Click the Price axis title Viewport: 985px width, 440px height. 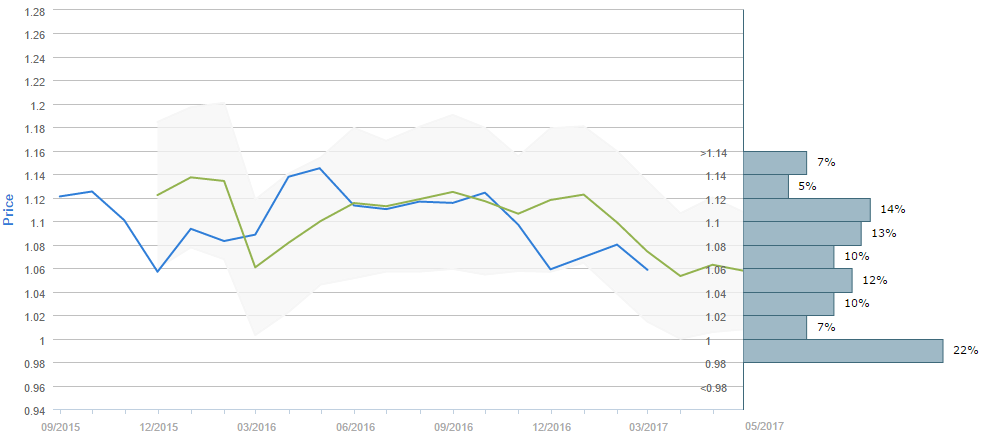(9, 210)
